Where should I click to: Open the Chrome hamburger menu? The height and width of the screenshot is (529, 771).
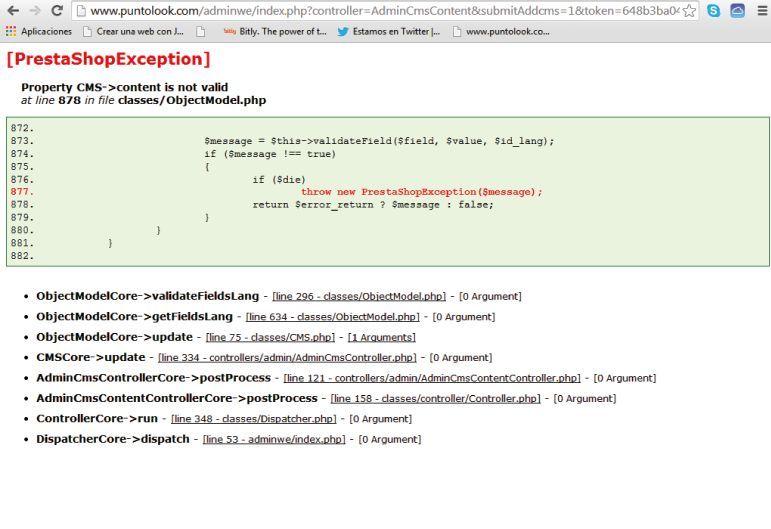[x=762, y=10]
